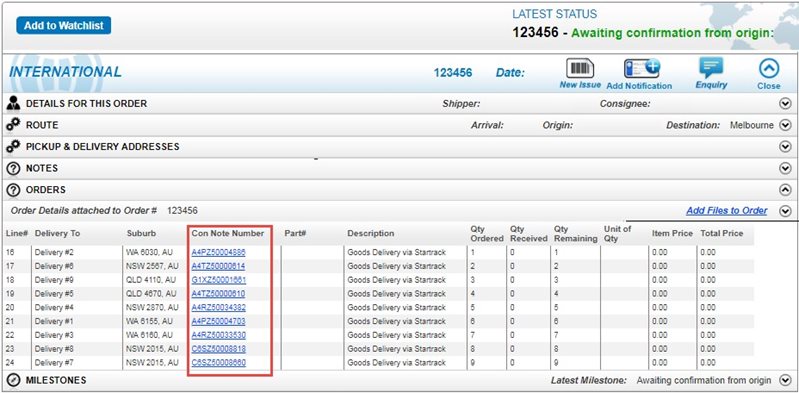The image size is (799, 393).
Task: Select the WA 6030, AU suburb cell
Action: [x=149, y=252]
